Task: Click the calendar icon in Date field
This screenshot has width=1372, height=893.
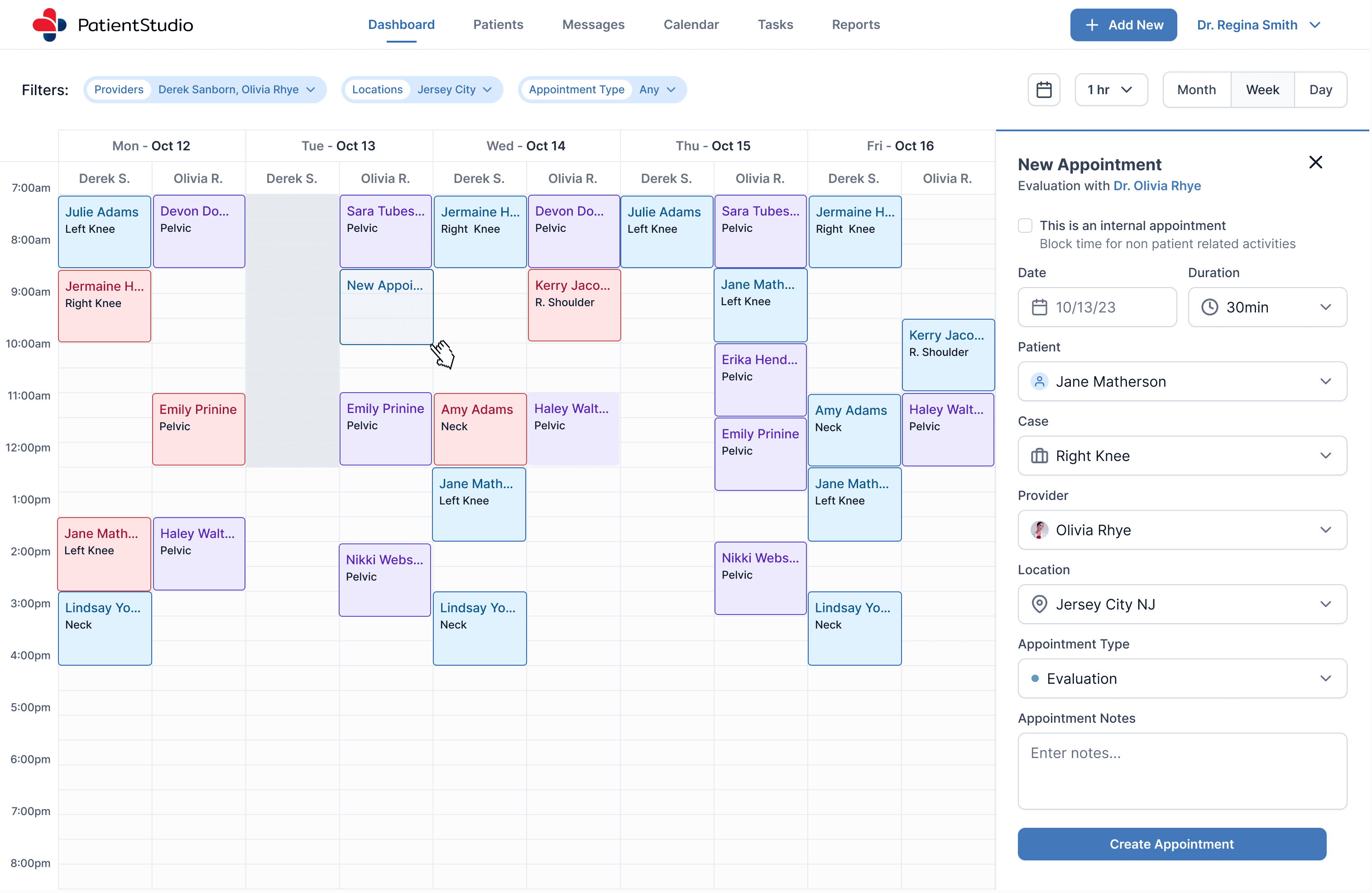Action: pos(1039,307)
